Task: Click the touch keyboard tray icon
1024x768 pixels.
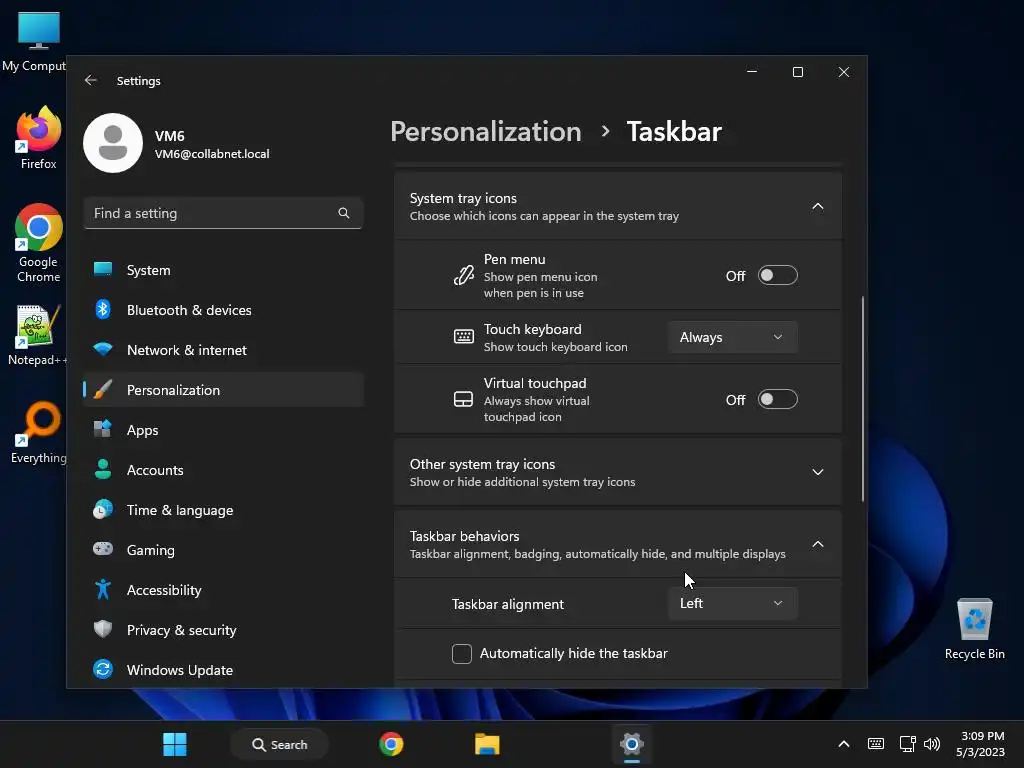Action: pos(876,744)
